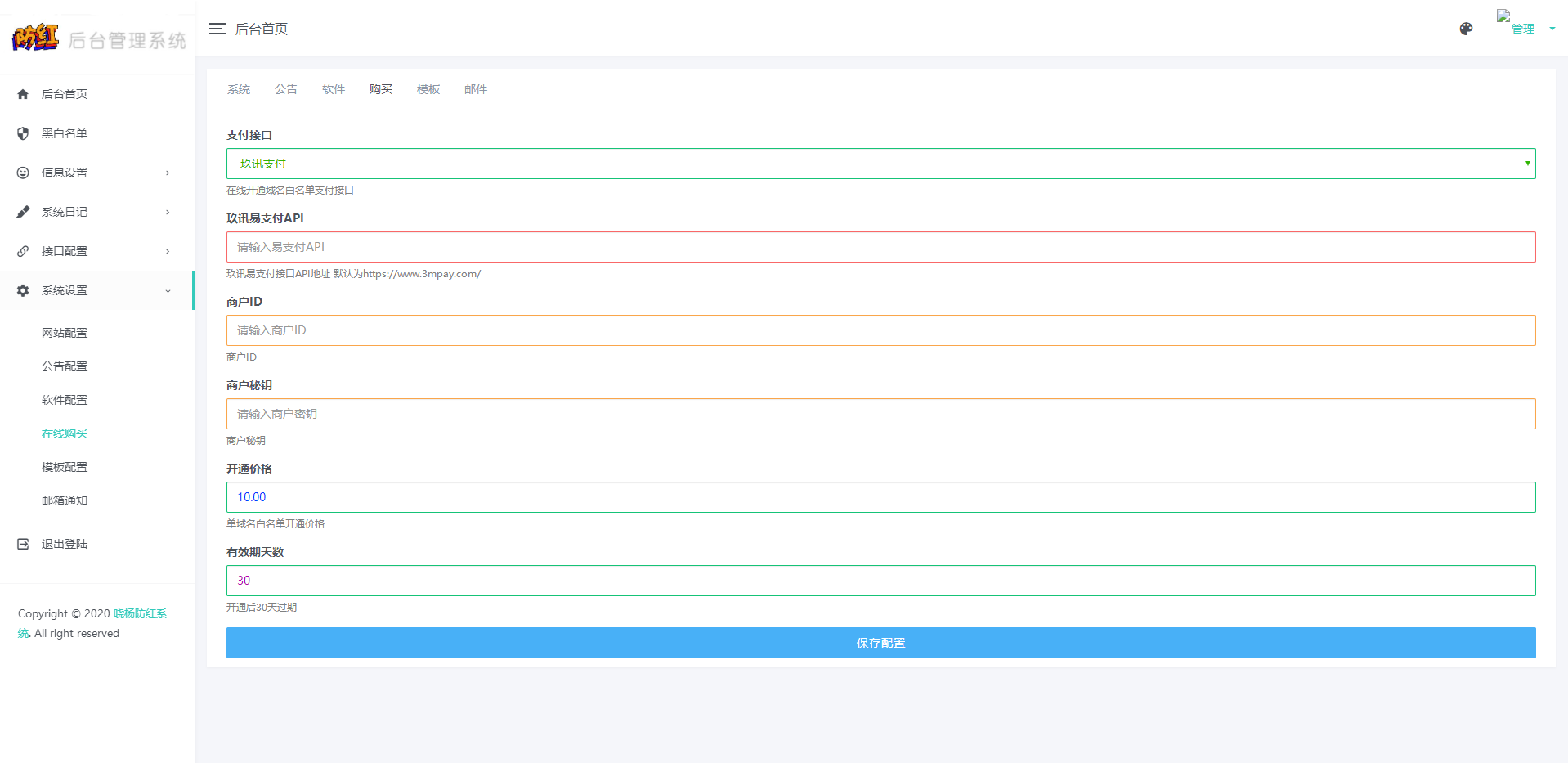Open the 管理 user dropdown menu
Screen dimensions: 1568x763
click(x=1525, y=29)
